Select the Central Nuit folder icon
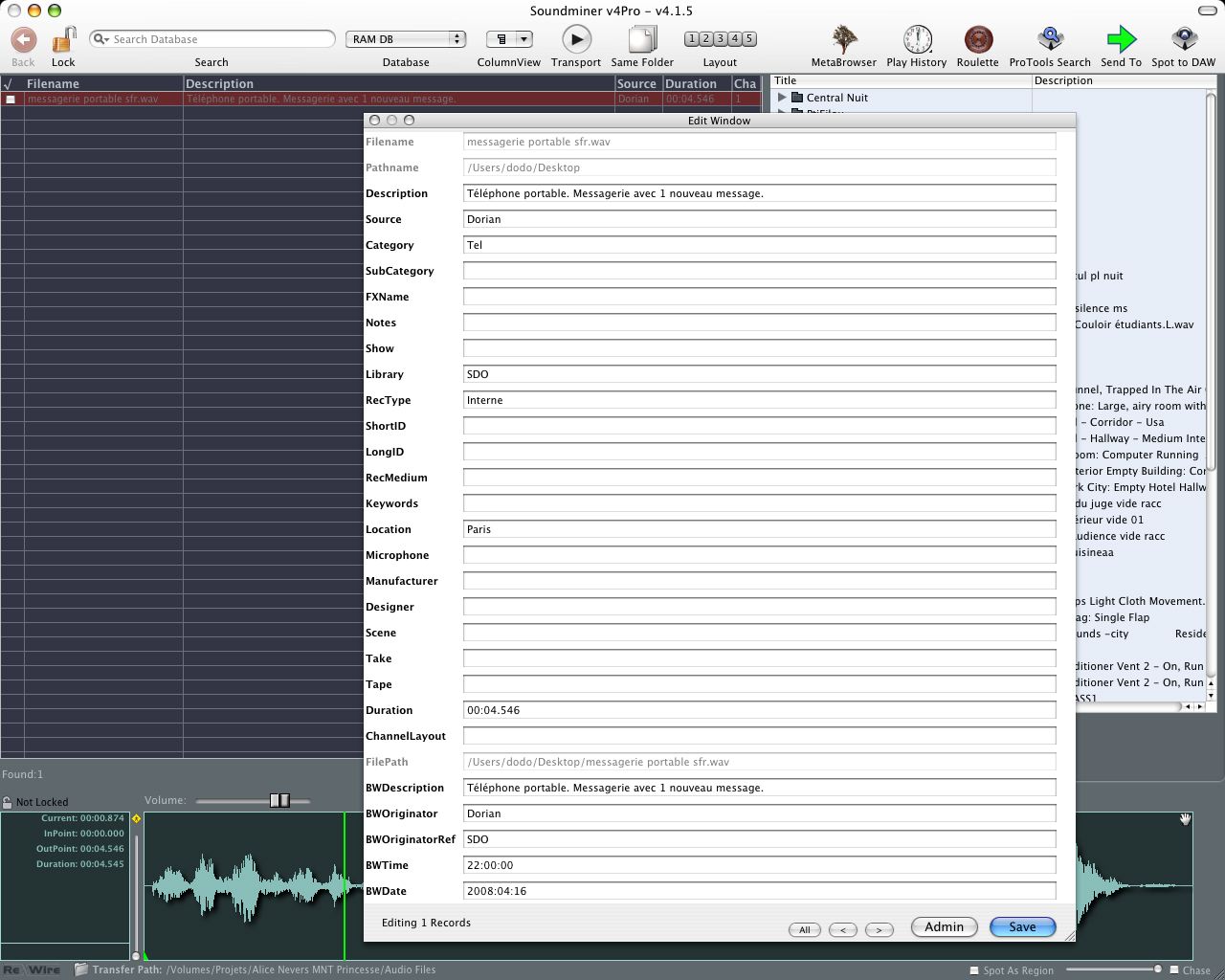Viewport: 1225px width, 980px height. point(797,98)
